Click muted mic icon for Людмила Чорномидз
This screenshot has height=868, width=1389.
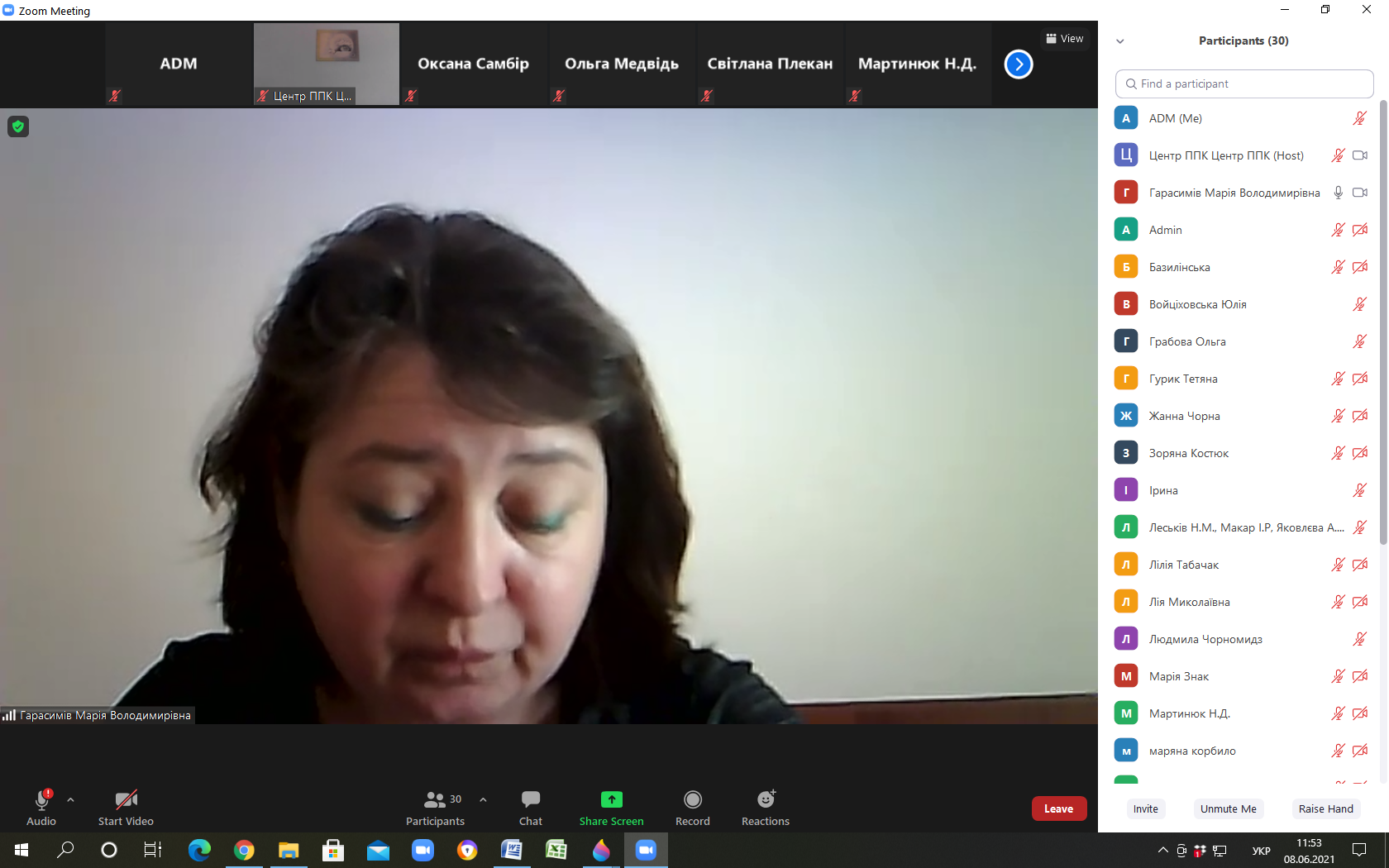pyautogui.click(x=1359, y=639)
